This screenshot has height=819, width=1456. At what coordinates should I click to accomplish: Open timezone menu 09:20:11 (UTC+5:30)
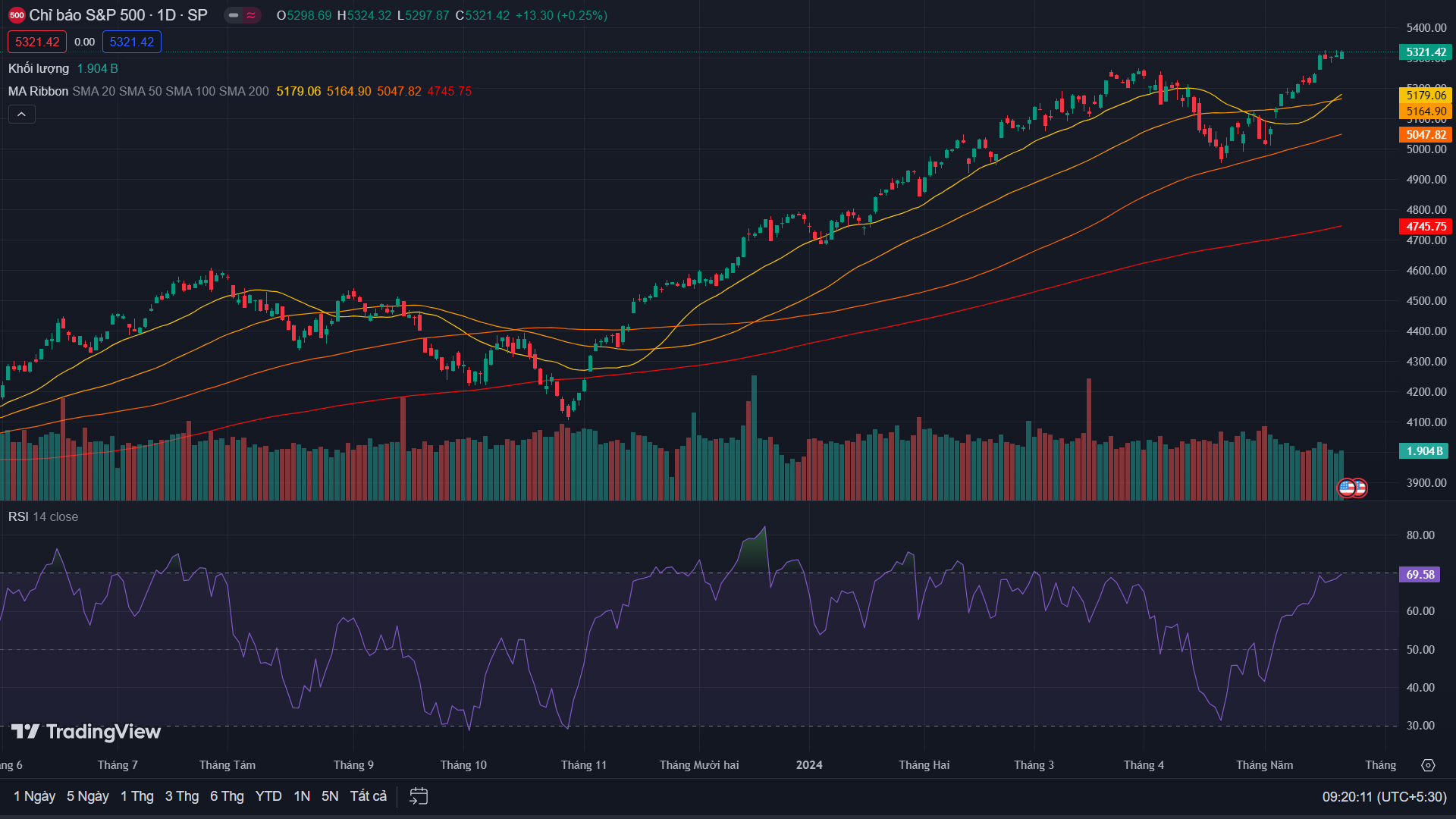[x=1385, y=797]
